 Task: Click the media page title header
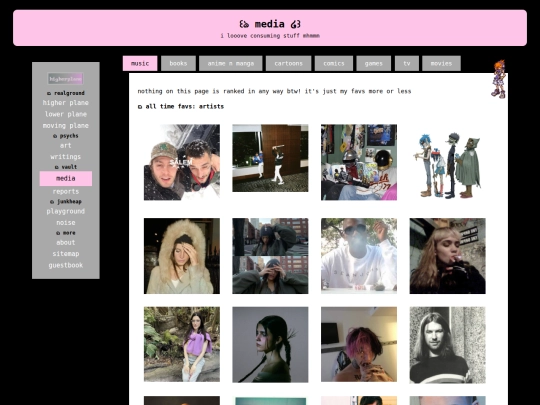pyautogui.click(x=270, y=24)
